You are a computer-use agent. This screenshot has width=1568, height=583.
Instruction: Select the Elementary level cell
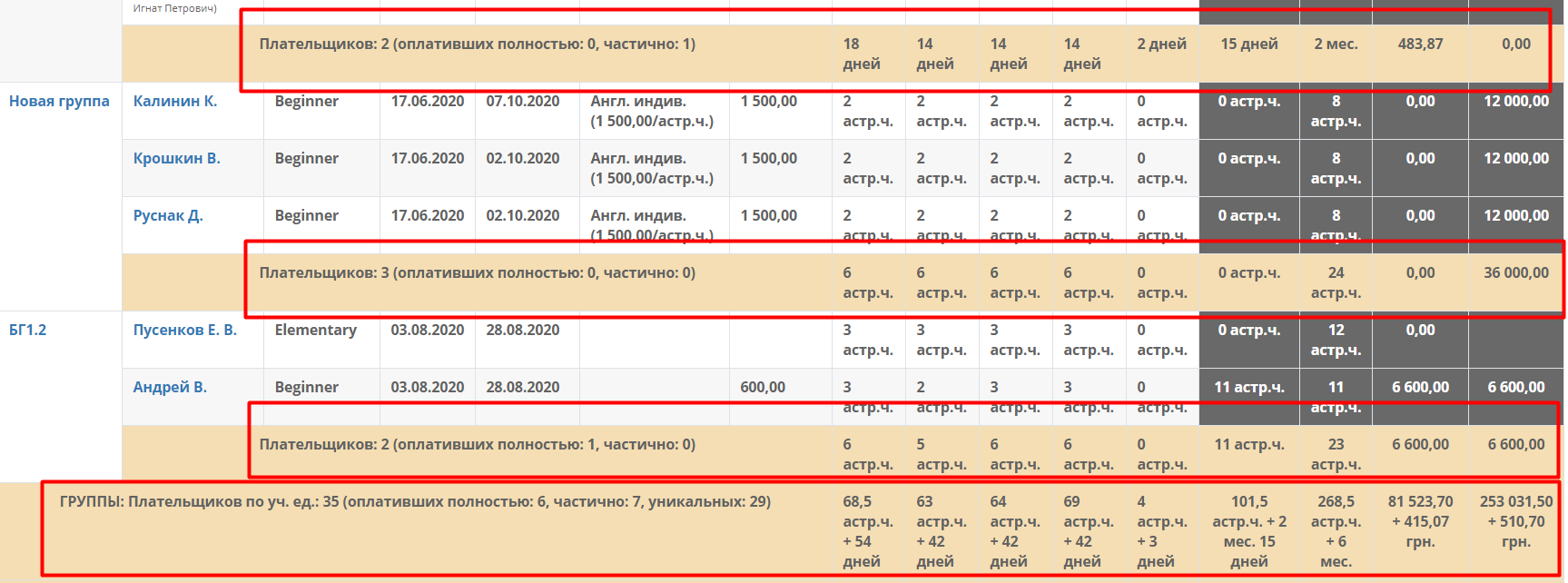(x=316, y=330)
